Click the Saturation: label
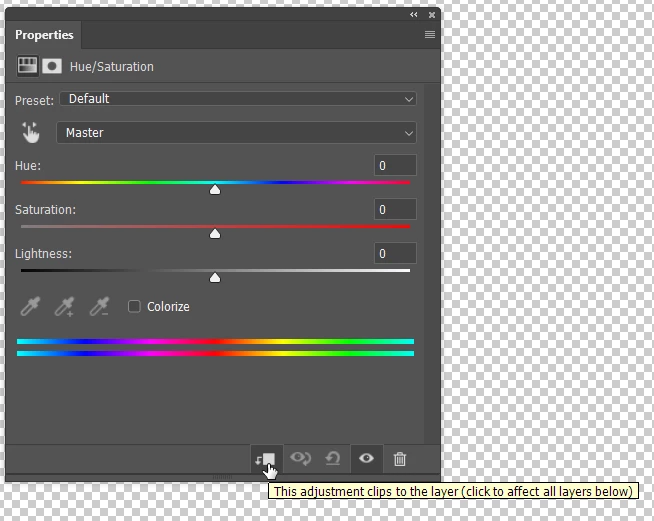654x521 pixels. coord(45,209)
